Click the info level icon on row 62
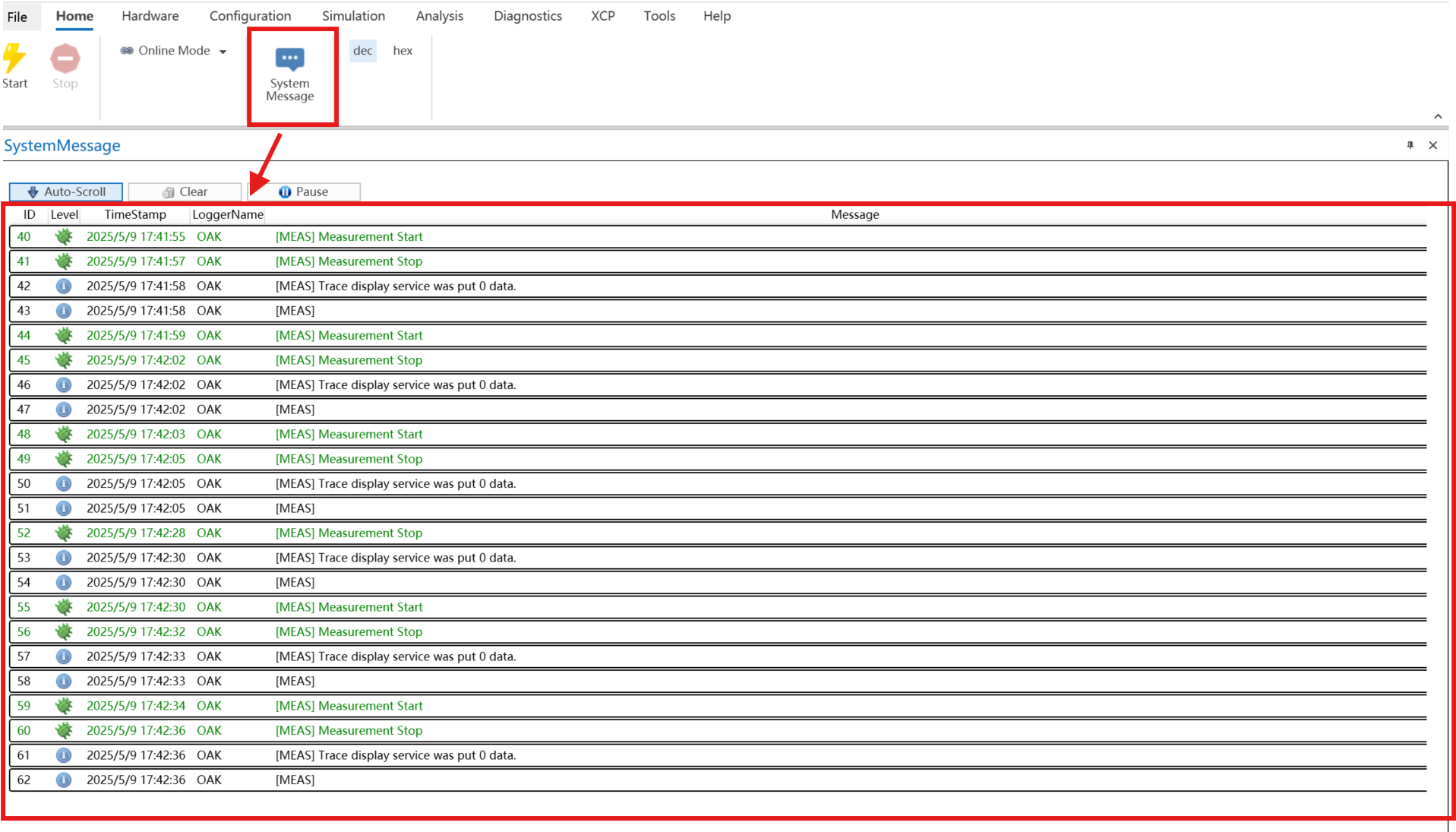Screen dimensions: 1456x832 coord(64,780)
